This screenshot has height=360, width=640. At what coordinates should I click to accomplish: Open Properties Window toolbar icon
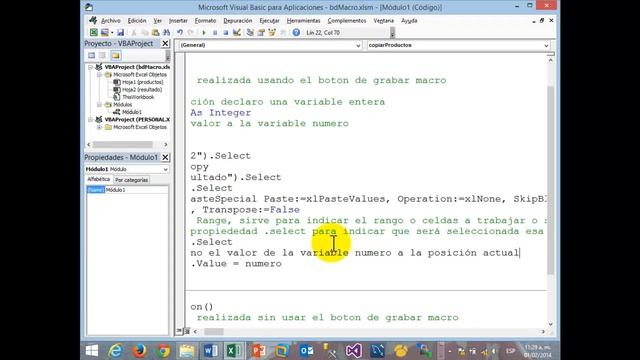pyautogui.click(x=260, y=33)
